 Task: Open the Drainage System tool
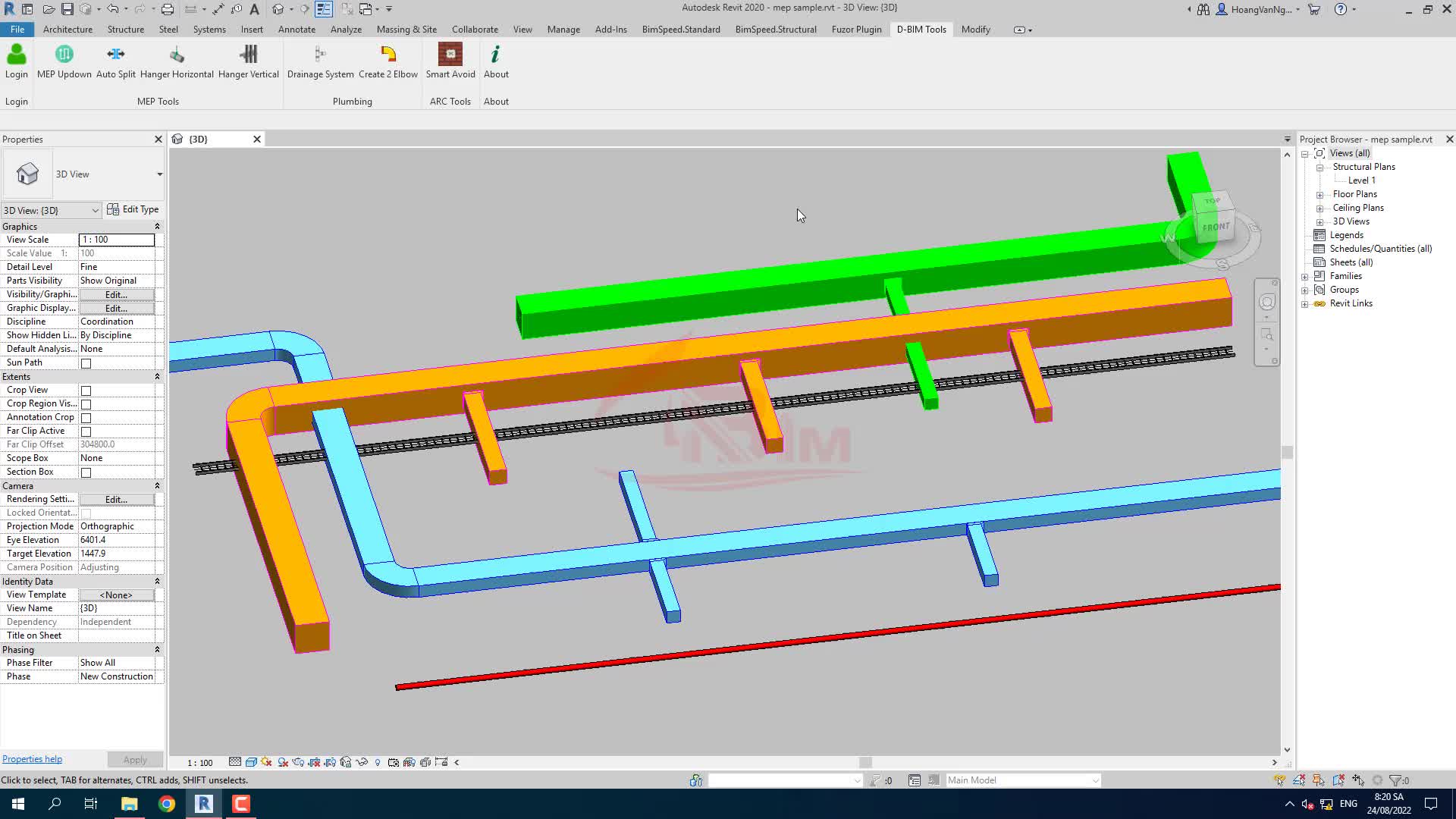tap(320, 61)
